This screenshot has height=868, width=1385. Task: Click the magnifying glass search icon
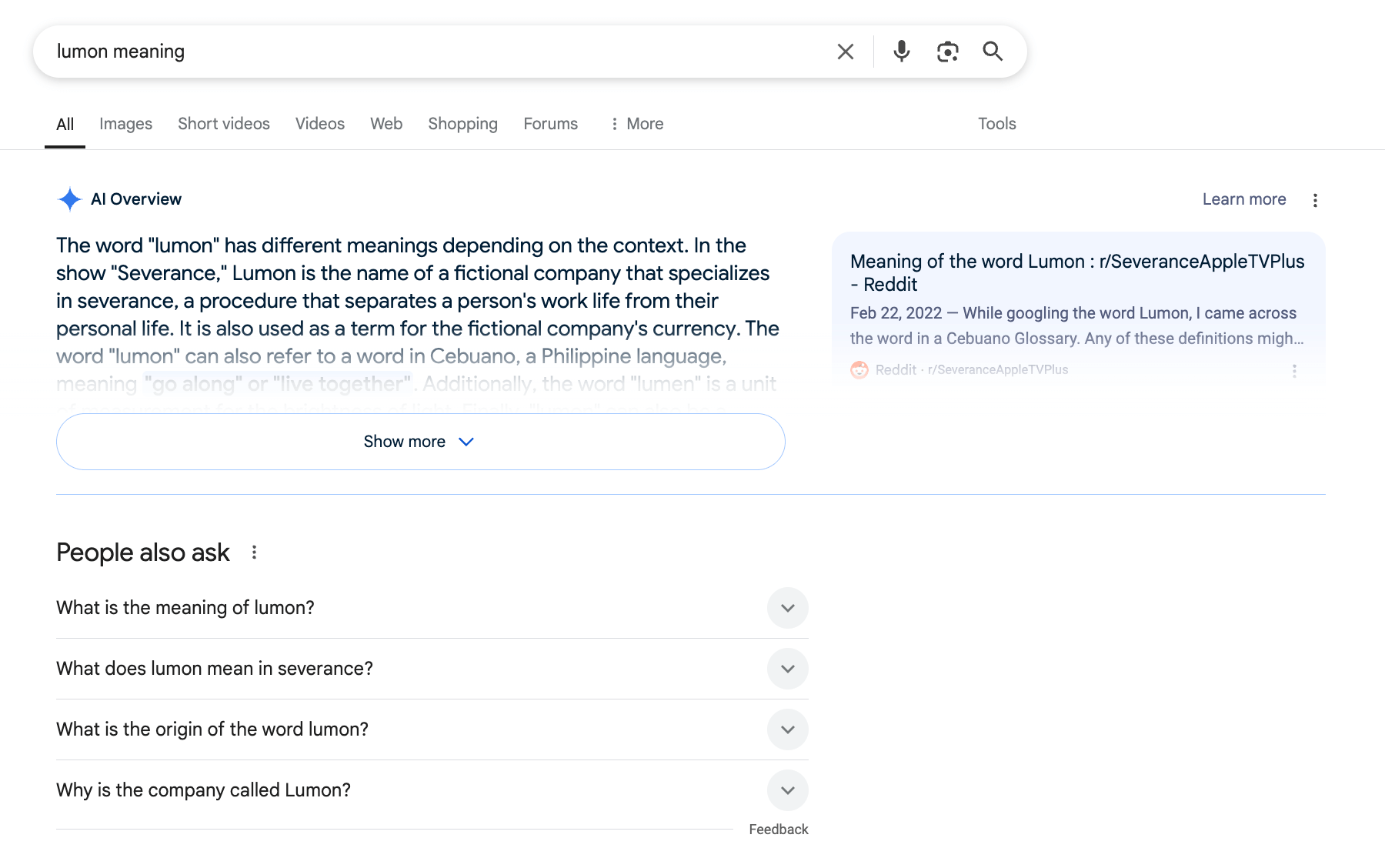(993, 52)
